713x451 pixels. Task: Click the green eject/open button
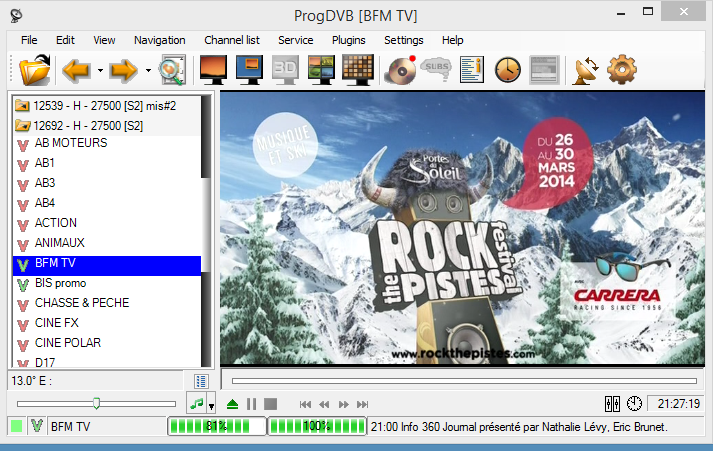(232, 404)
